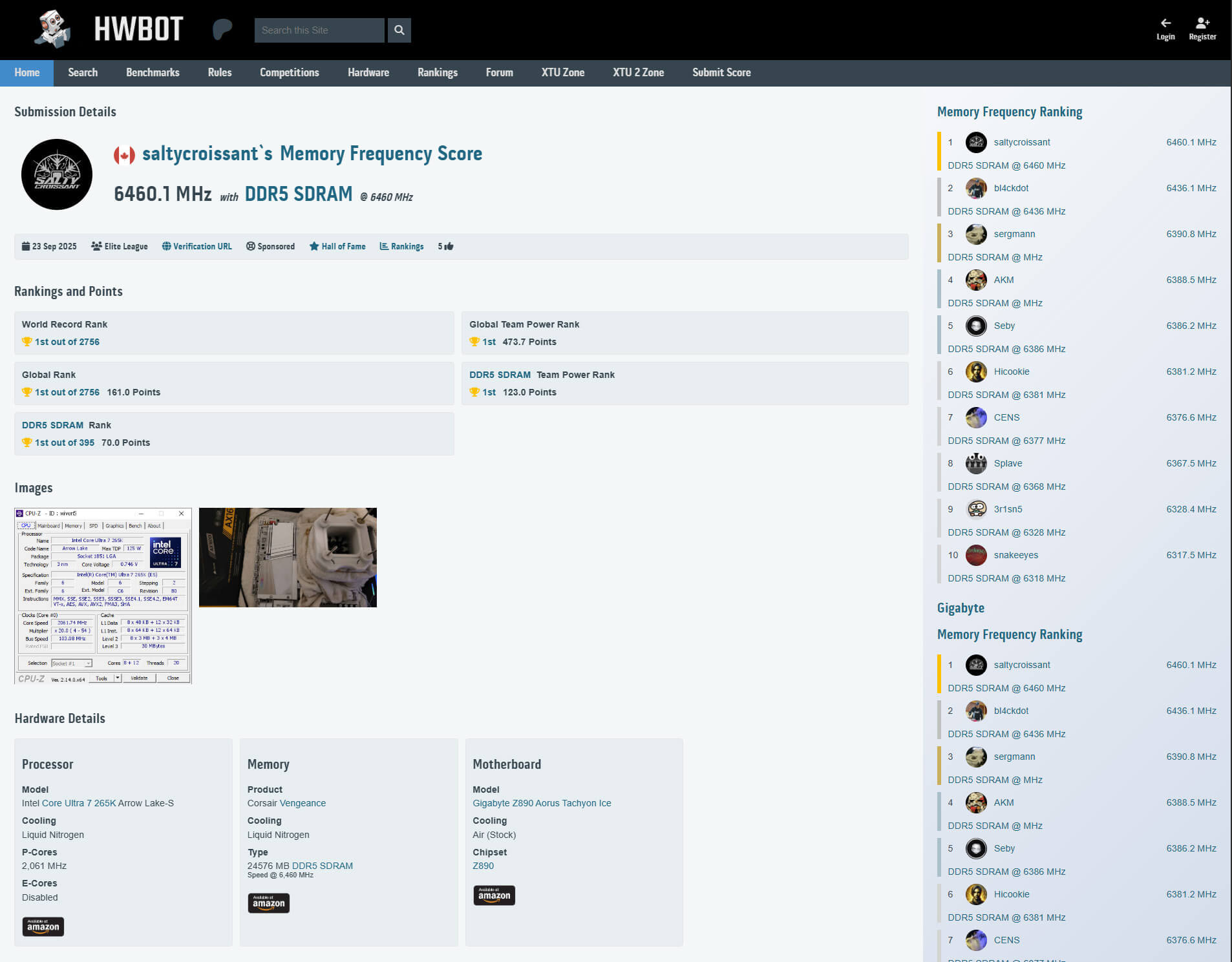1232x962 pixels.
Task: Click saltycroissant's avatar in Gigabyte ranking
Action: coord(976,665)
